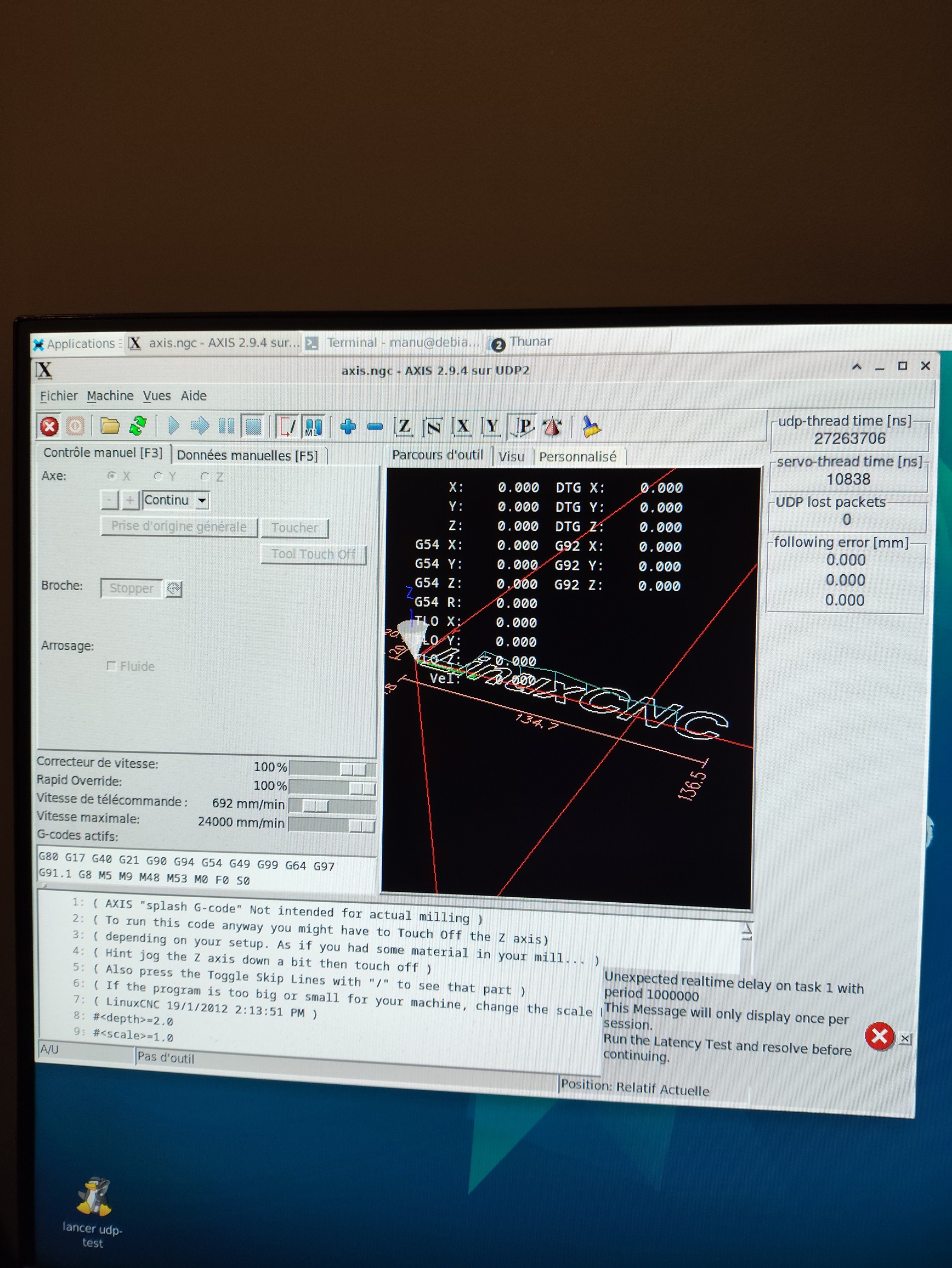Toggle rotate mode with the cone icon
952x1268 pixels.
(552, 427)
